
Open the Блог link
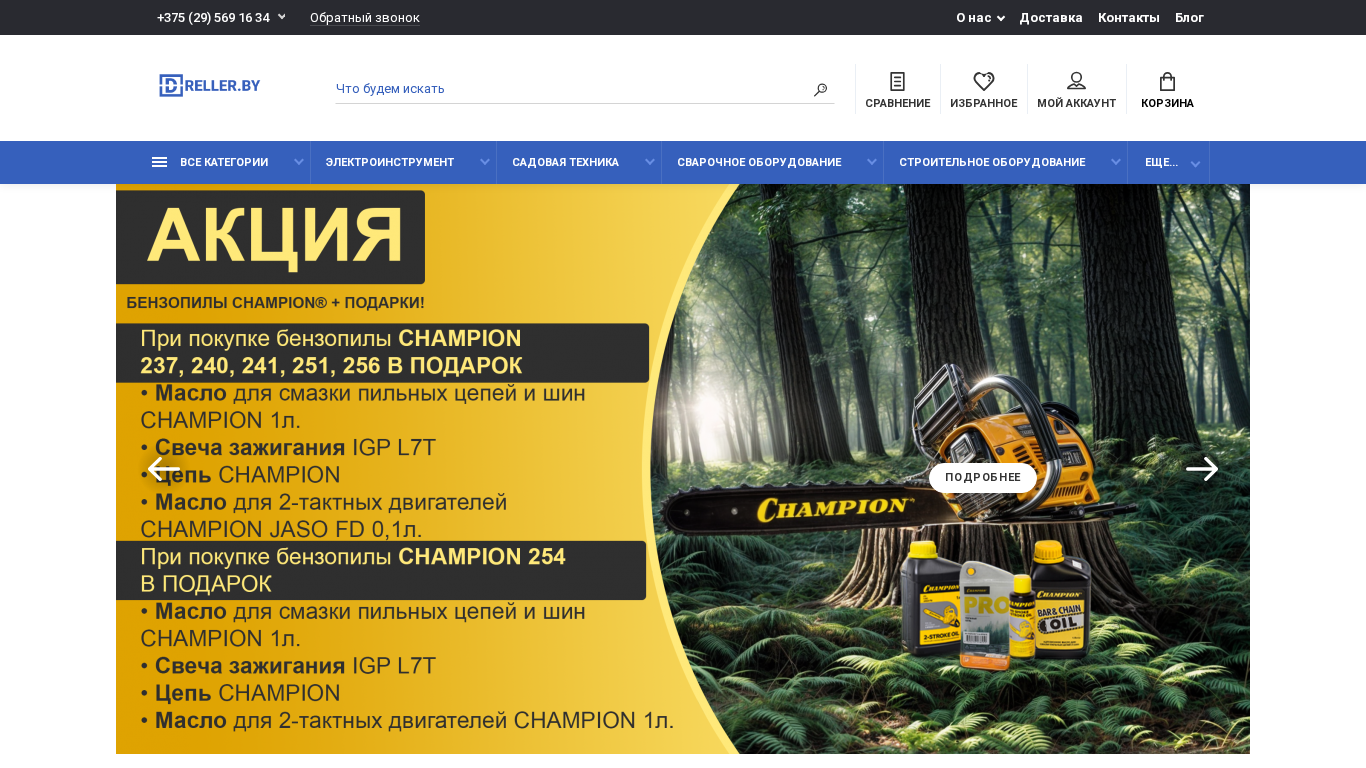(x=1189, y=18)
